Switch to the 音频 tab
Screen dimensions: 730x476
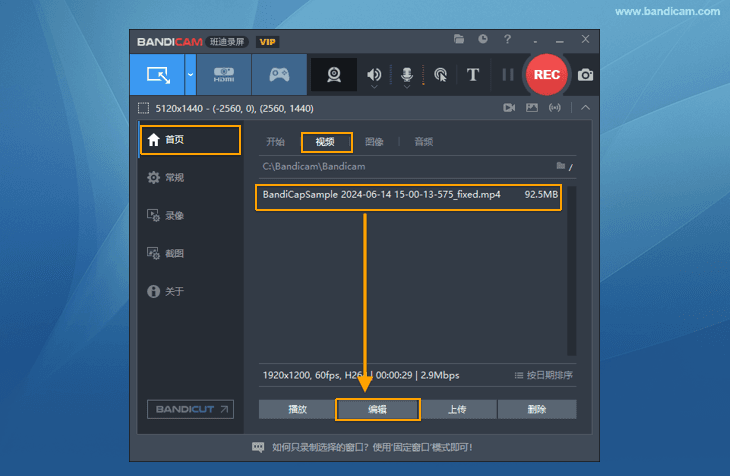pyautogui.click(x=424, y=142)
